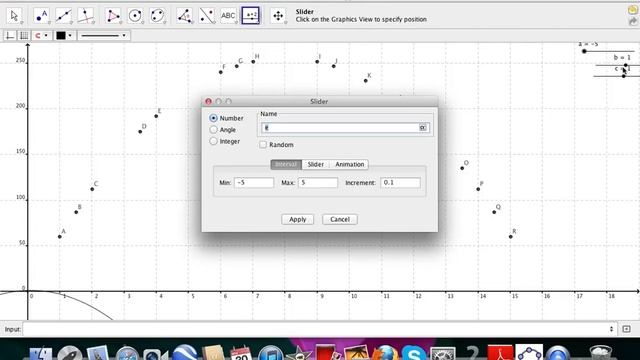The height and width of the screenshot is (360, 640).
Task: Click the Min value field
Action: [x=254, y=182]
